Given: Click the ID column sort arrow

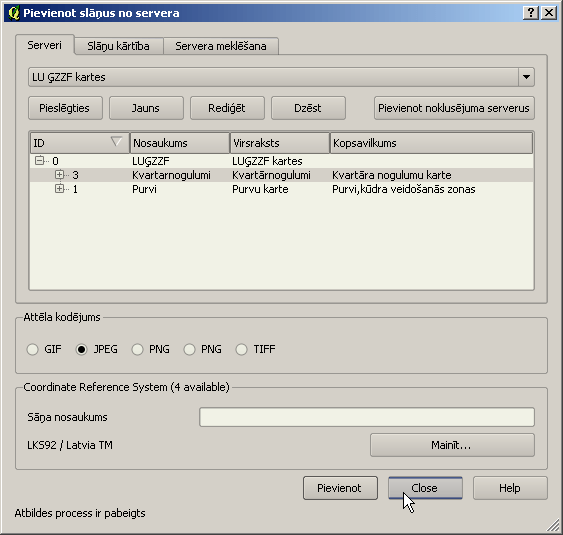Looking at the screenshot, I should [116, 141].
